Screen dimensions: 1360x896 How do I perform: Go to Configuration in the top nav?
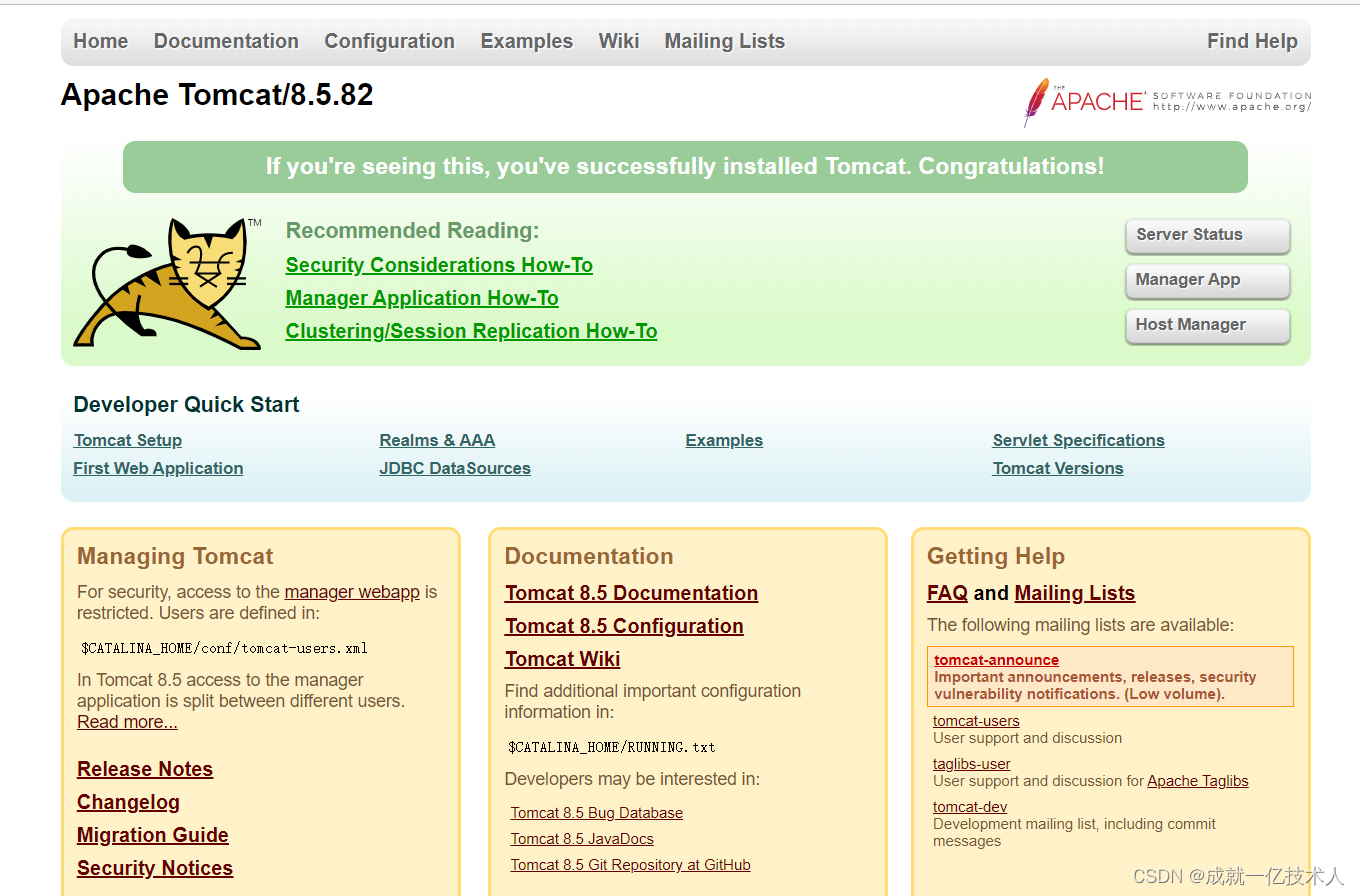tap(390, 41)
